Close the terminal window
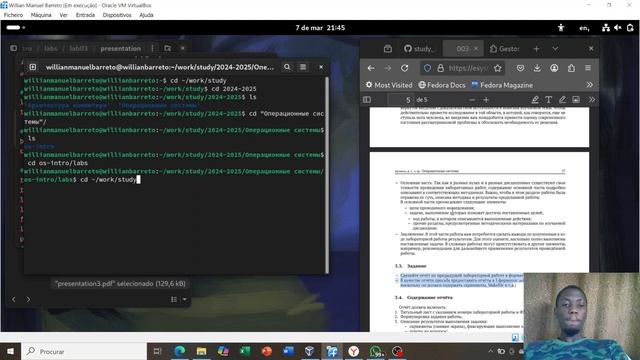The image size is (640, 360). [321, 67]
